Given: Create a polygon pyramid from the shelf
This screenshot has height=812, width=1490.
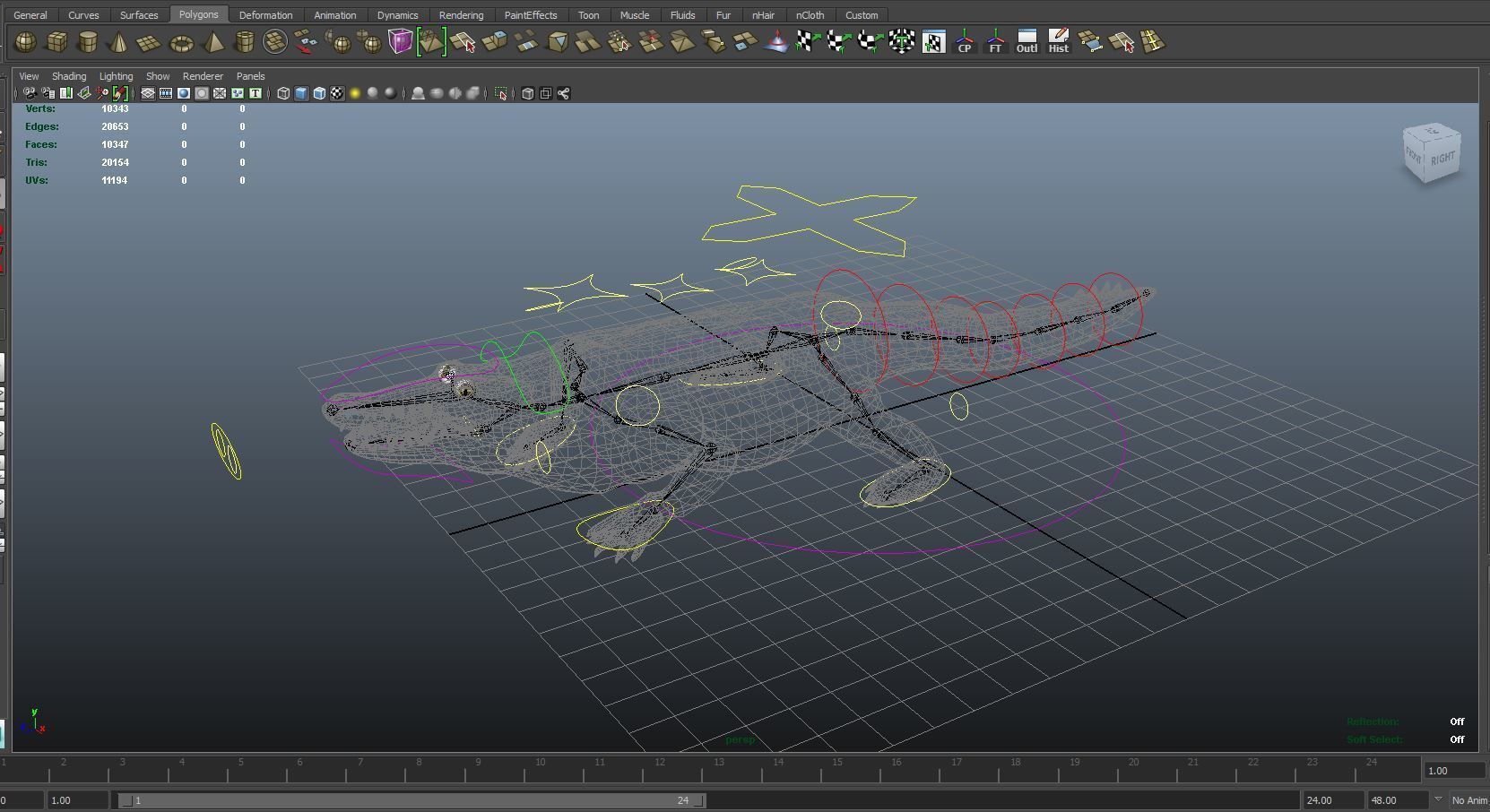Looking at the screenshot, I should point(213,42).
